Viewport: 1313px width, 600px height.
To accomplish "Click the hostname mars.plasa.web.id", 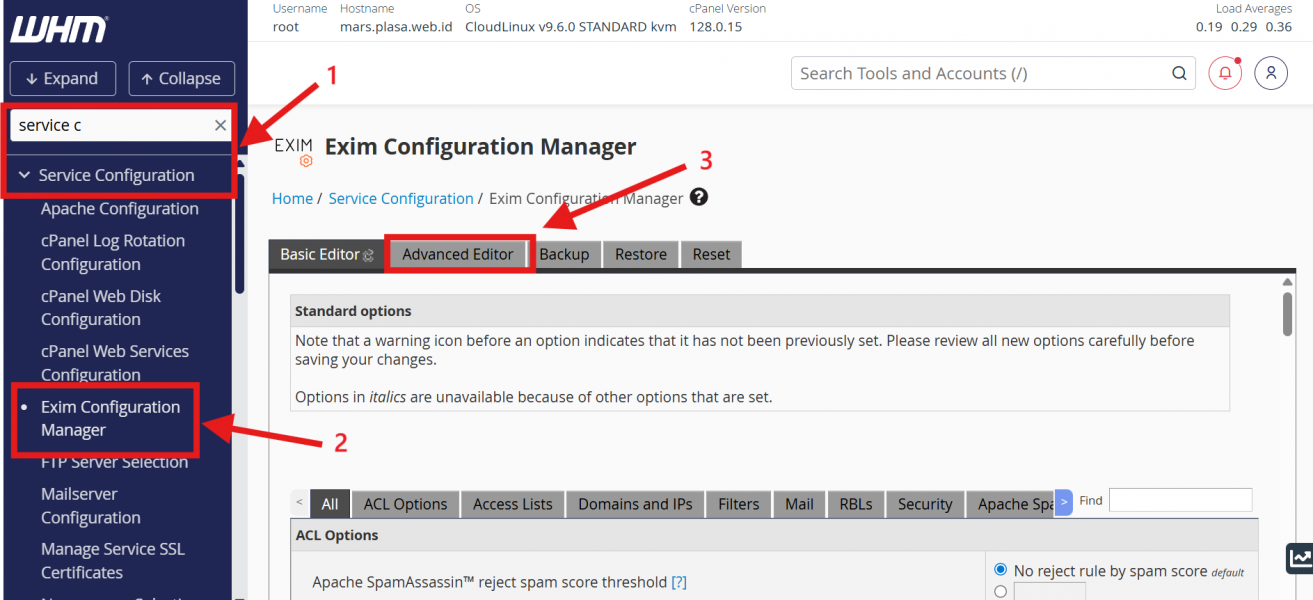I will click(398, 27).
